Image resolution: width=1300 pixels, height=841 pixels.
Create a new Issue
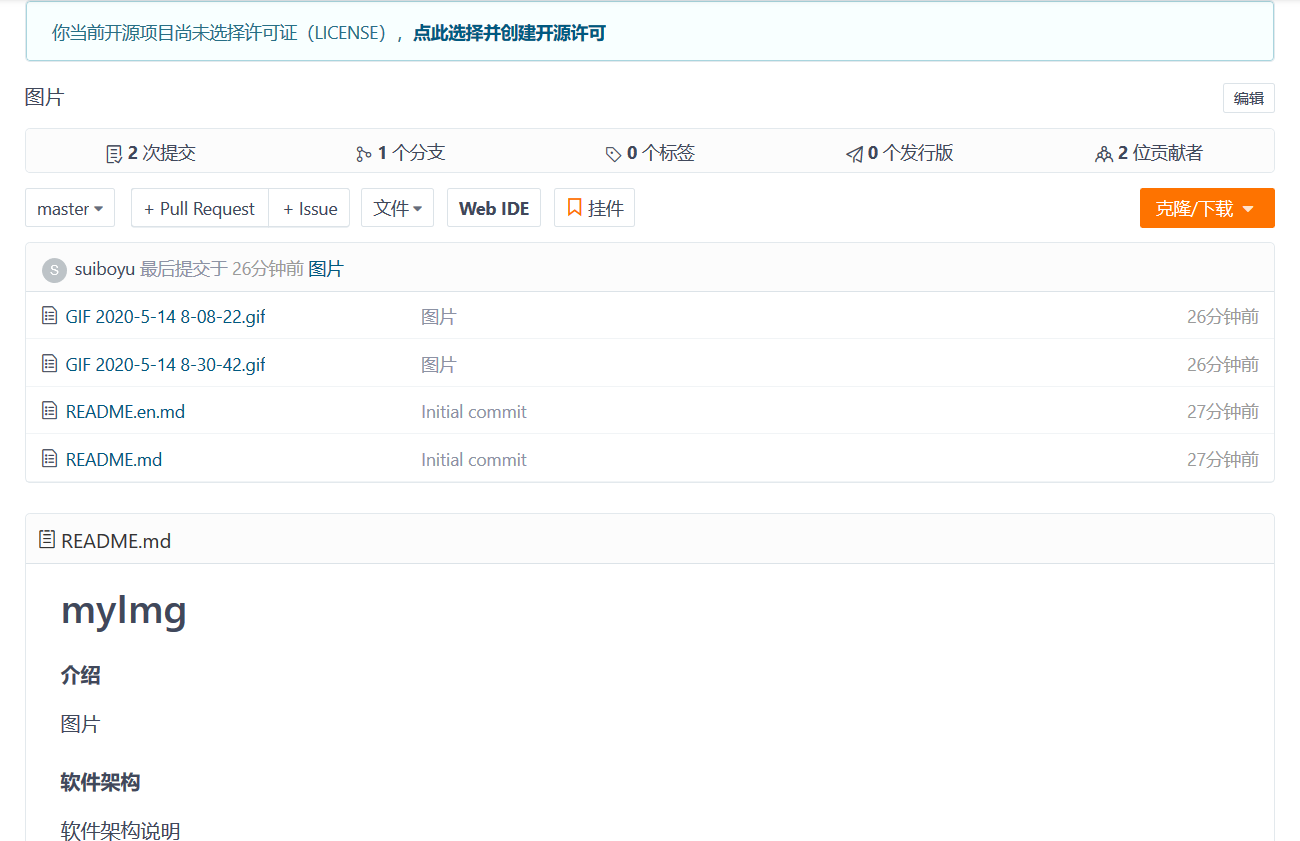tap(310, 208)
